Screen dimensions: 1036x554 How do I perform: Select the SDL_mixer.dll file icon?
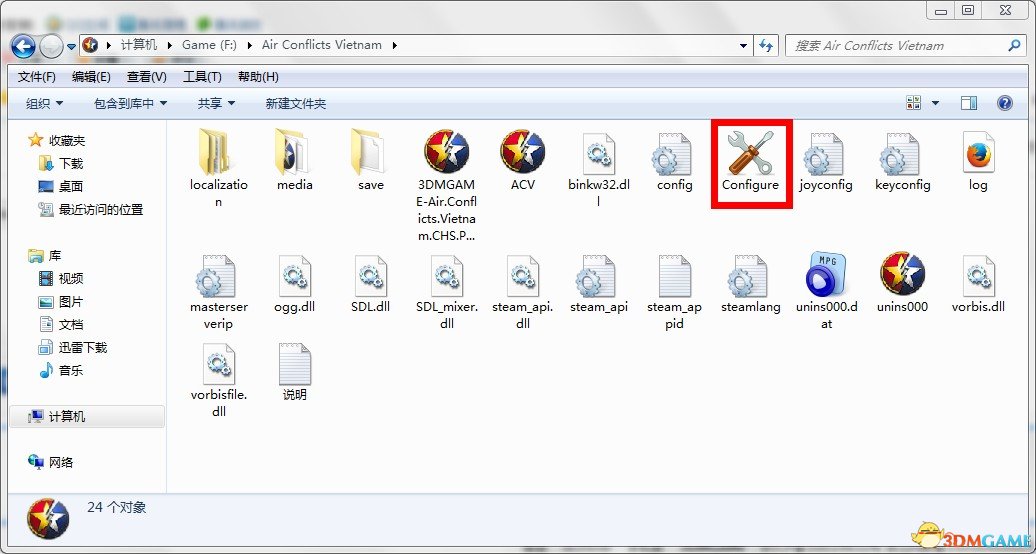(x=447, y=276)
